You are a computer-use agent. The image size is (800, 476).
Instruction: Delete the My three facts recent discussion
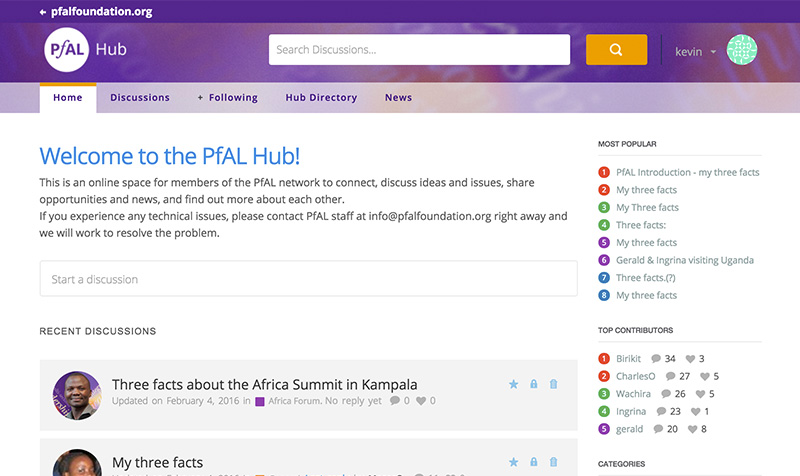554,462
